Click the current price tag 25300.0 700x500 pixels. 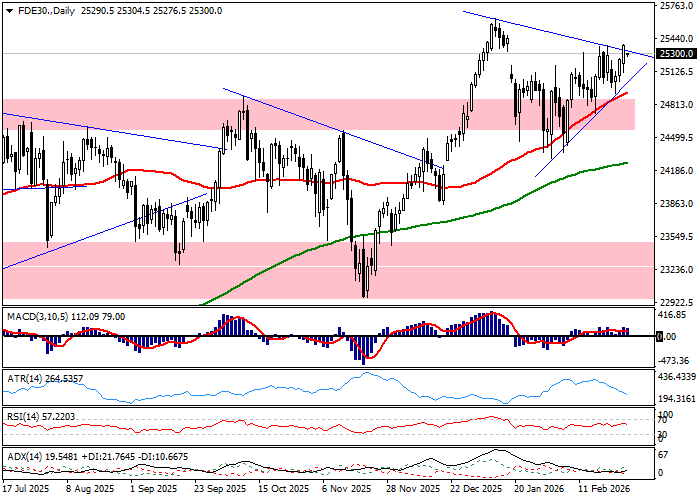coord(677,53)
